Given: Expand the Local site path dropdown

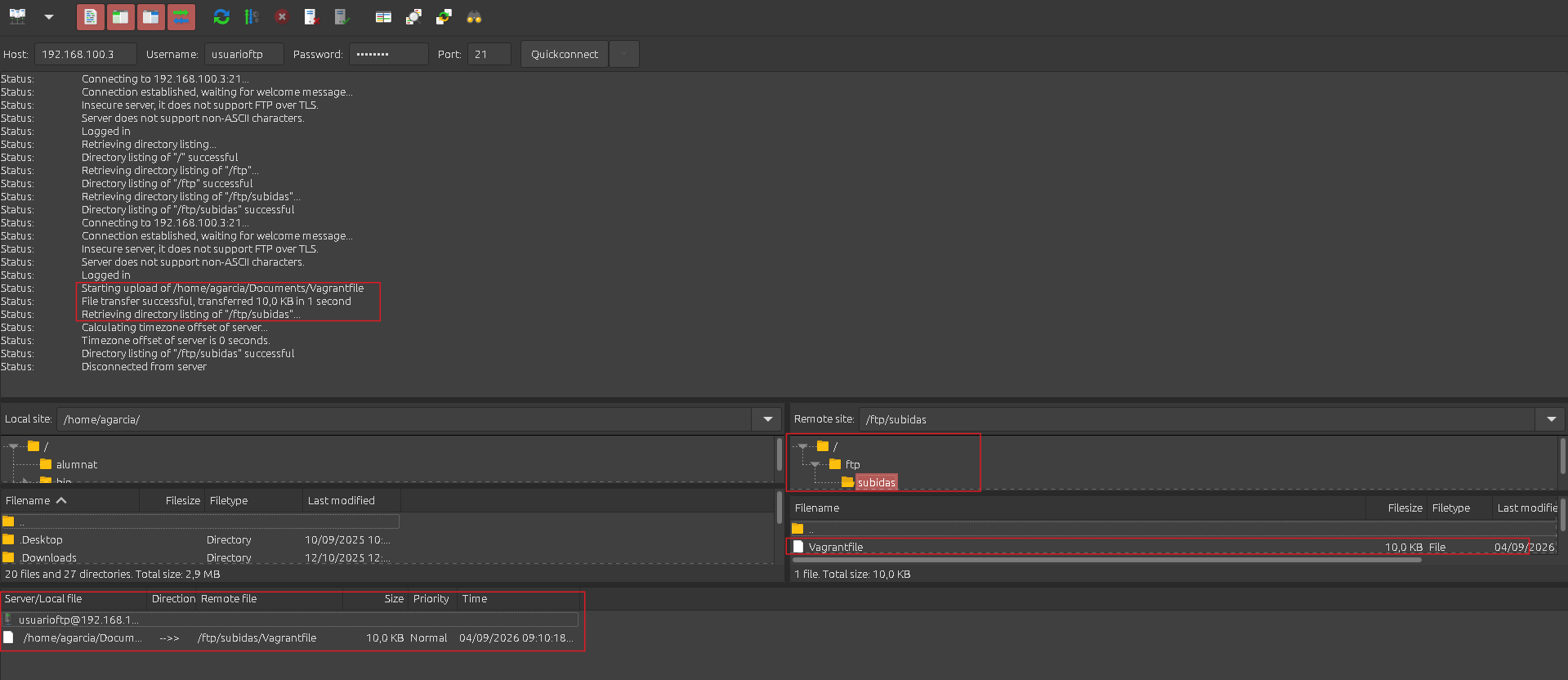Looking at the screenshot, I should click(x=767, y=419).
